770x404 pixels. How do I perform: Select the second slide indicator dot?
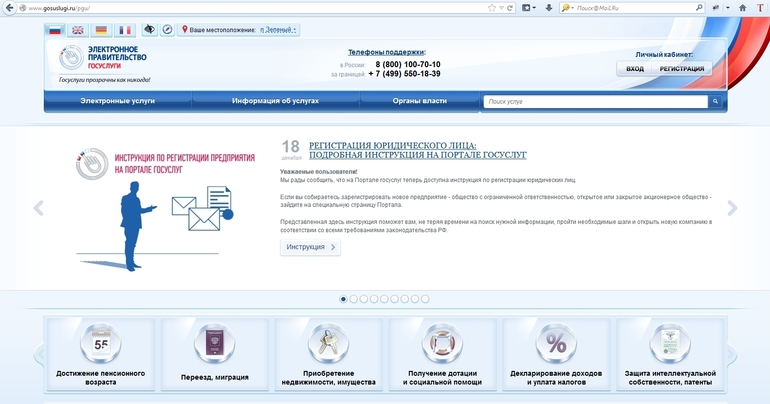click(354, 299)
